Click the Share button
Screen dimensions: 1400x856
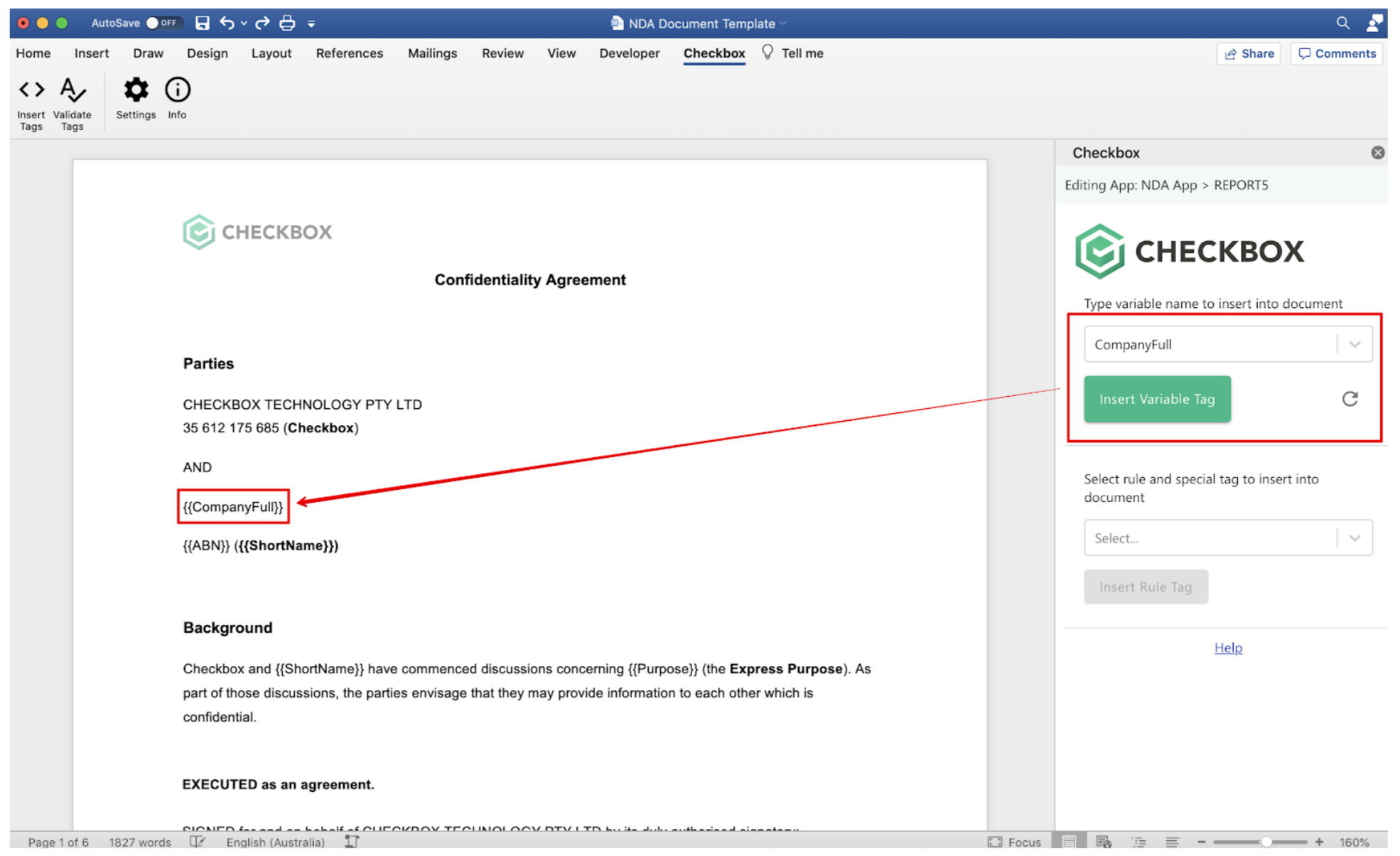tap(1249, 53)
